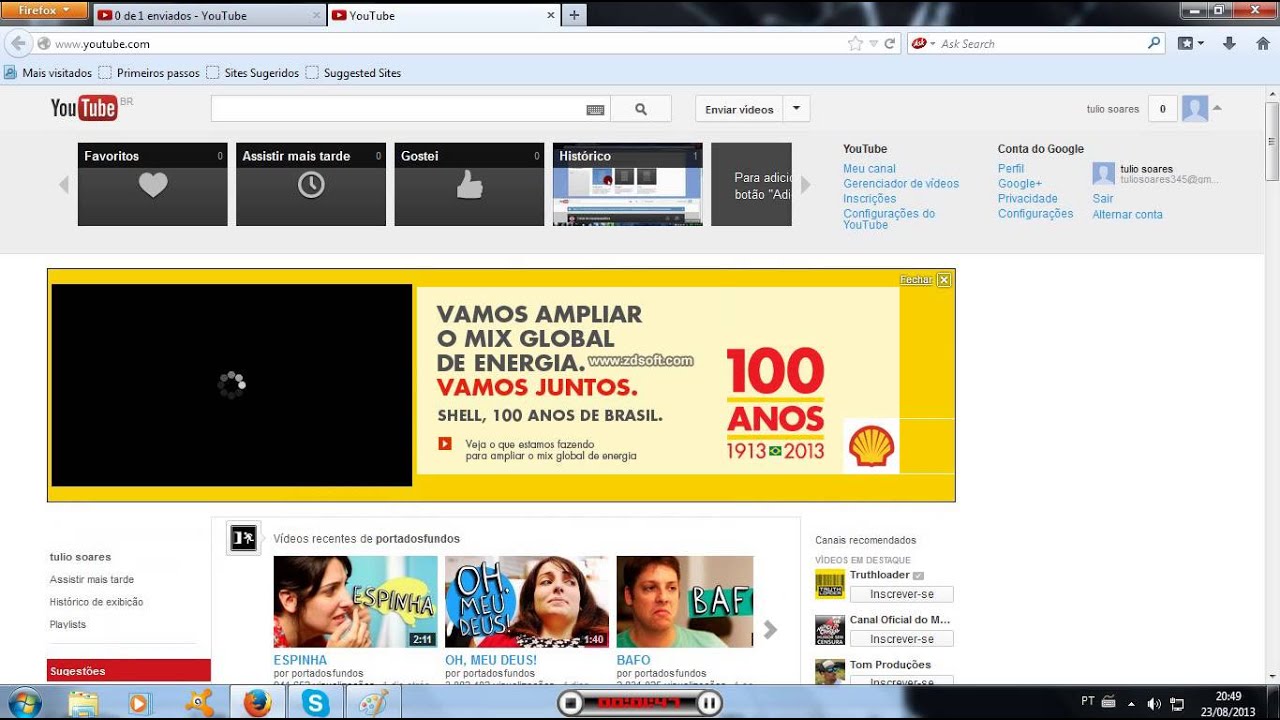Reload the page with refresh icon
The height and width of the screenshot is (720, 1280).
pyautogui.click(x=889, y=44)
